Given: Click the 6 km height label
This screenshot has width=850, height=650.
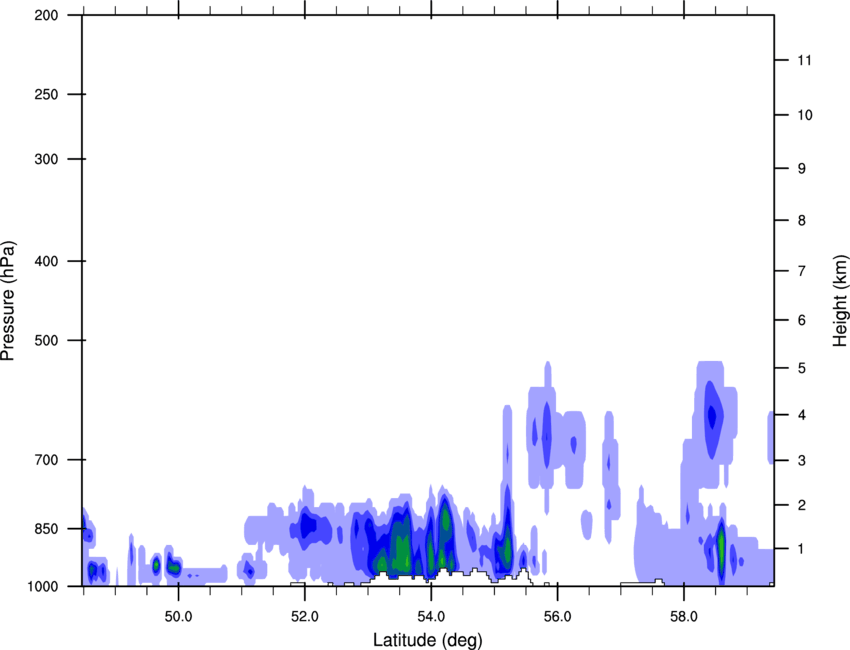Looking at the screenshot, I should click(802, 320).
